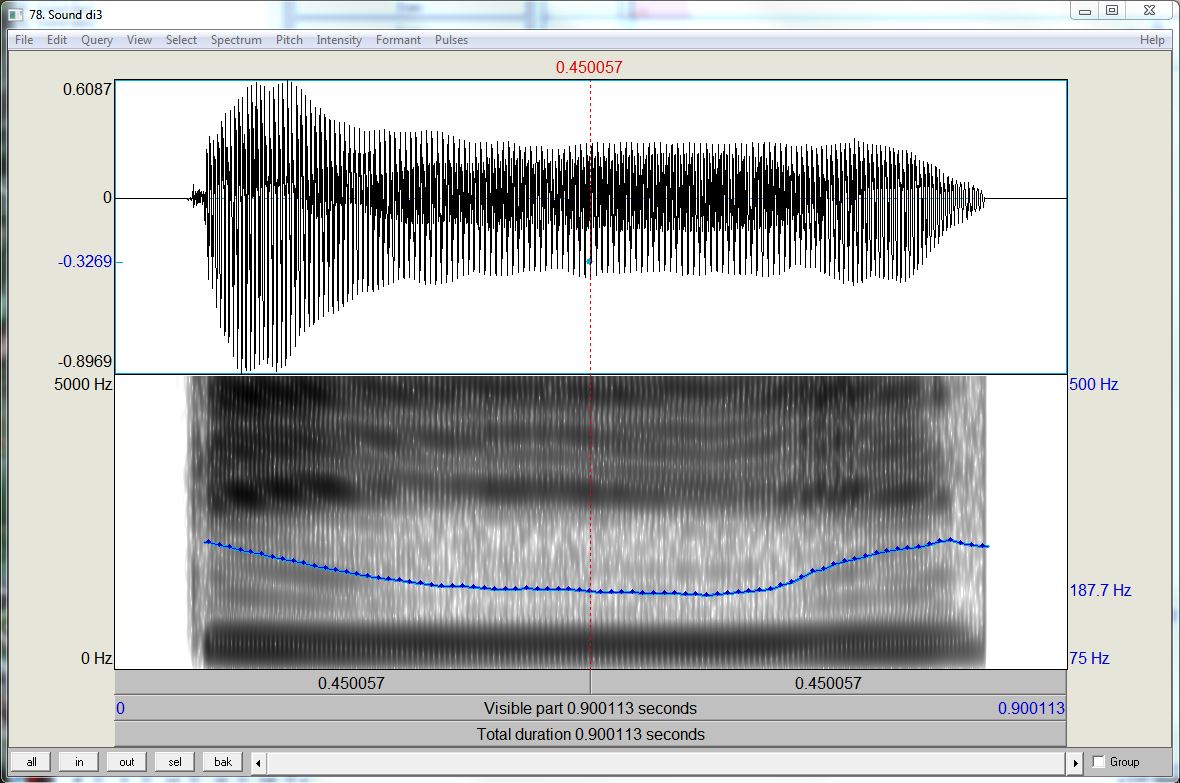Click the 0 Hz spectrogram floor label
The height and width of the screenshot is (783, 1180).
click(x=96, y=658)
